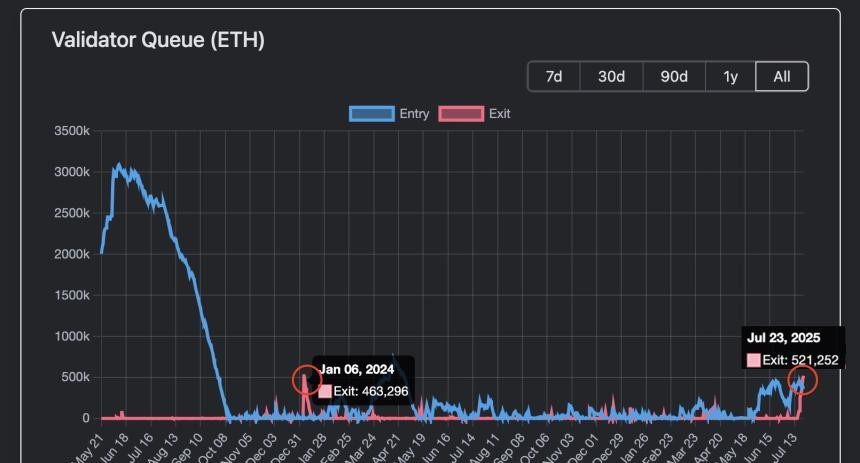Screen dimensions: 860x463
Task: Toggle Entry series via blue legend swatch
Action: point(371,114)
